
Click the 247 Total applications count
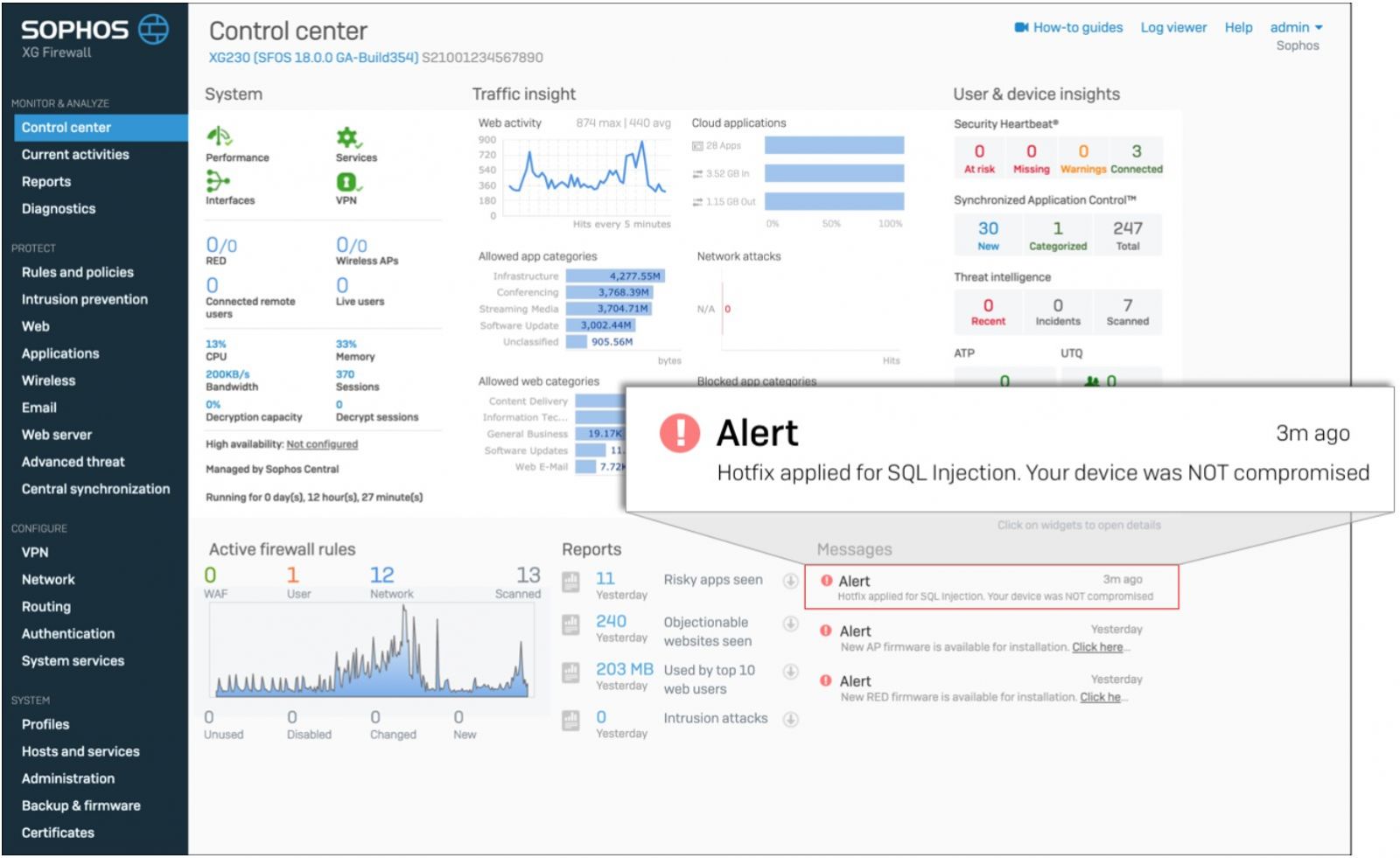point(1127,235)
